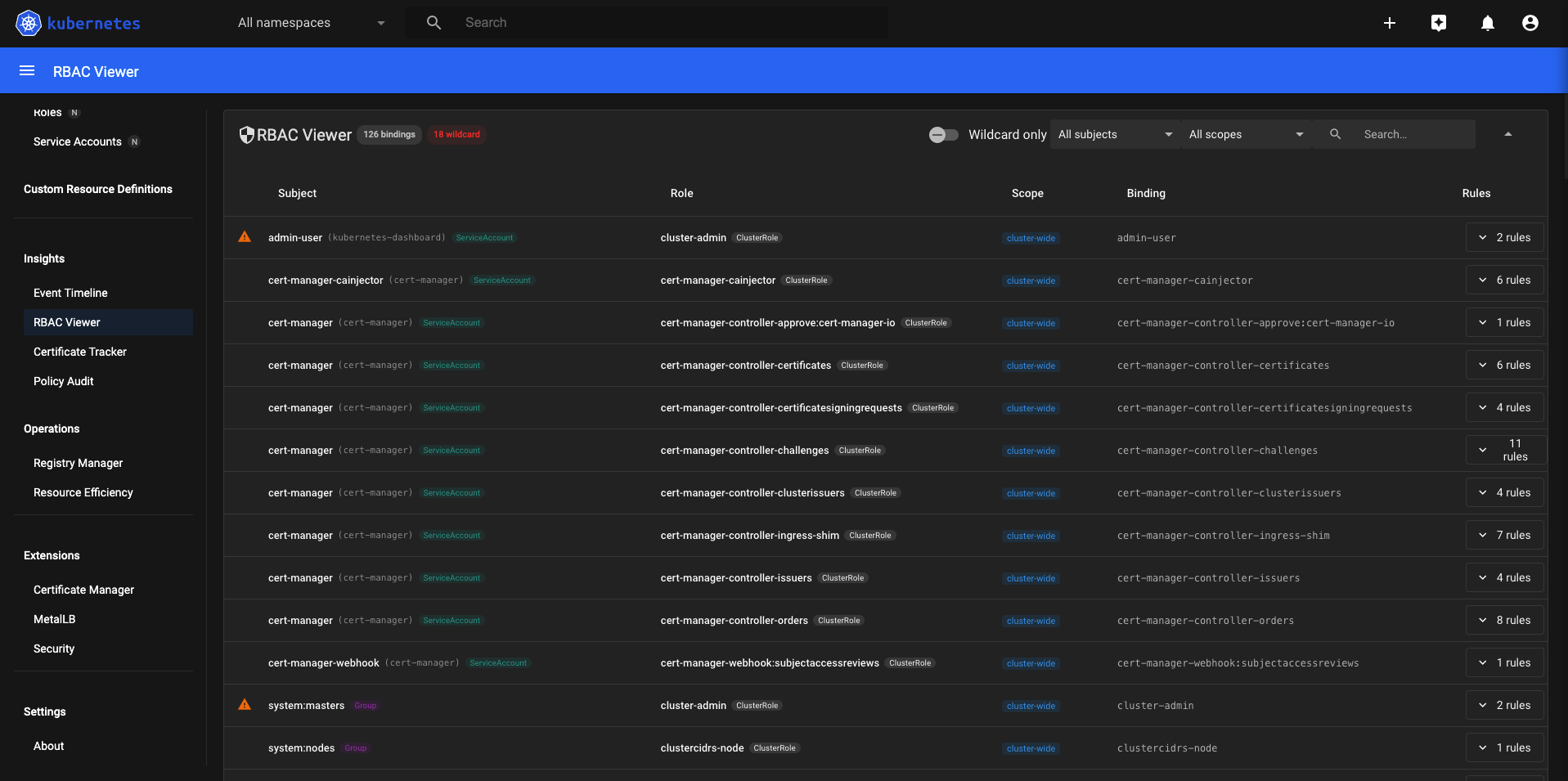Open the All subjects dropdown
Viewport: 1568px width, 781px height.
click(x=1115, y=134)
